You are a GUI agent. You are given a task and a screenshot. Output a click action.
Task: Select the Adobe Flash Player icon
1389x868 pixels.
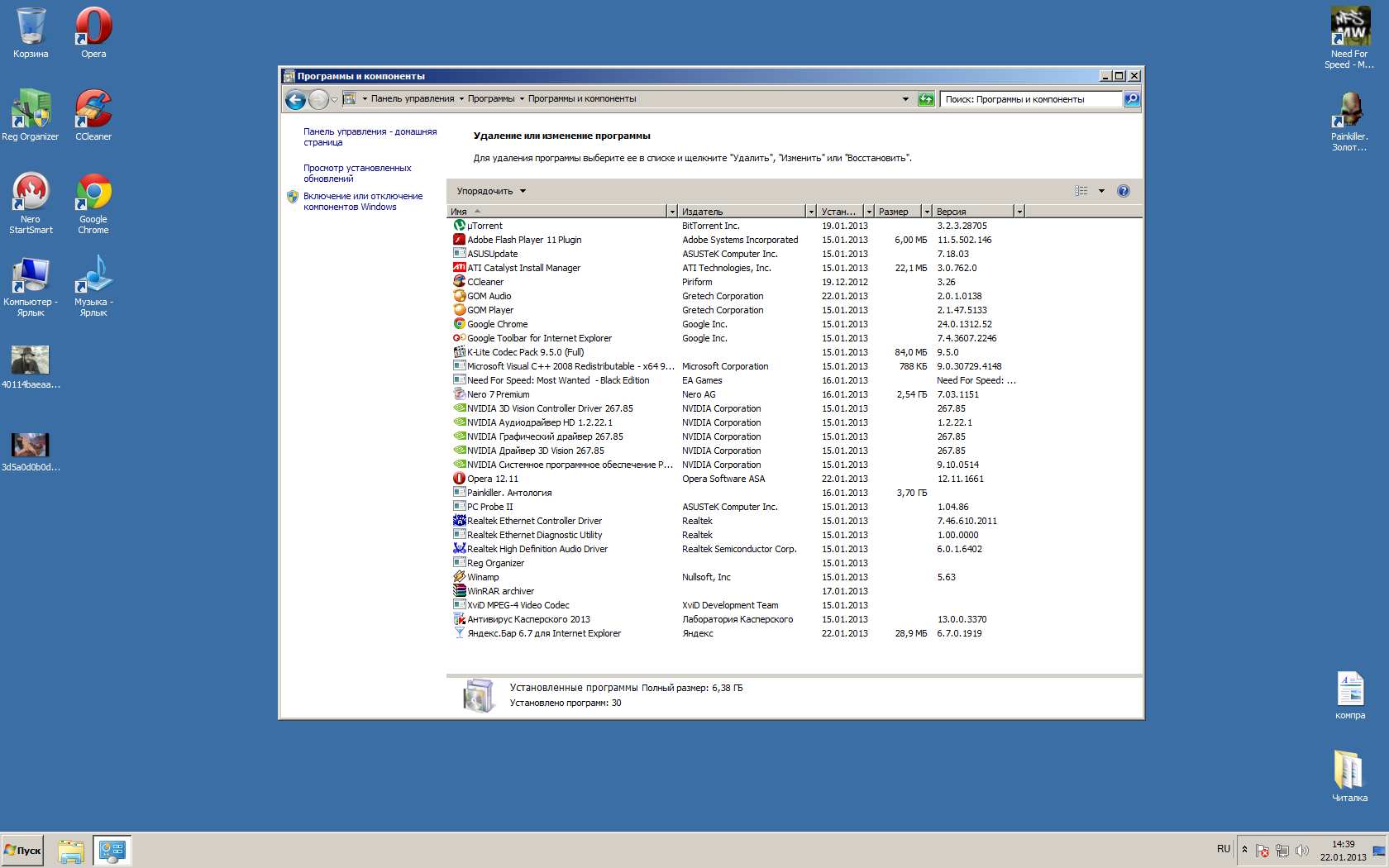coord(460,240)
